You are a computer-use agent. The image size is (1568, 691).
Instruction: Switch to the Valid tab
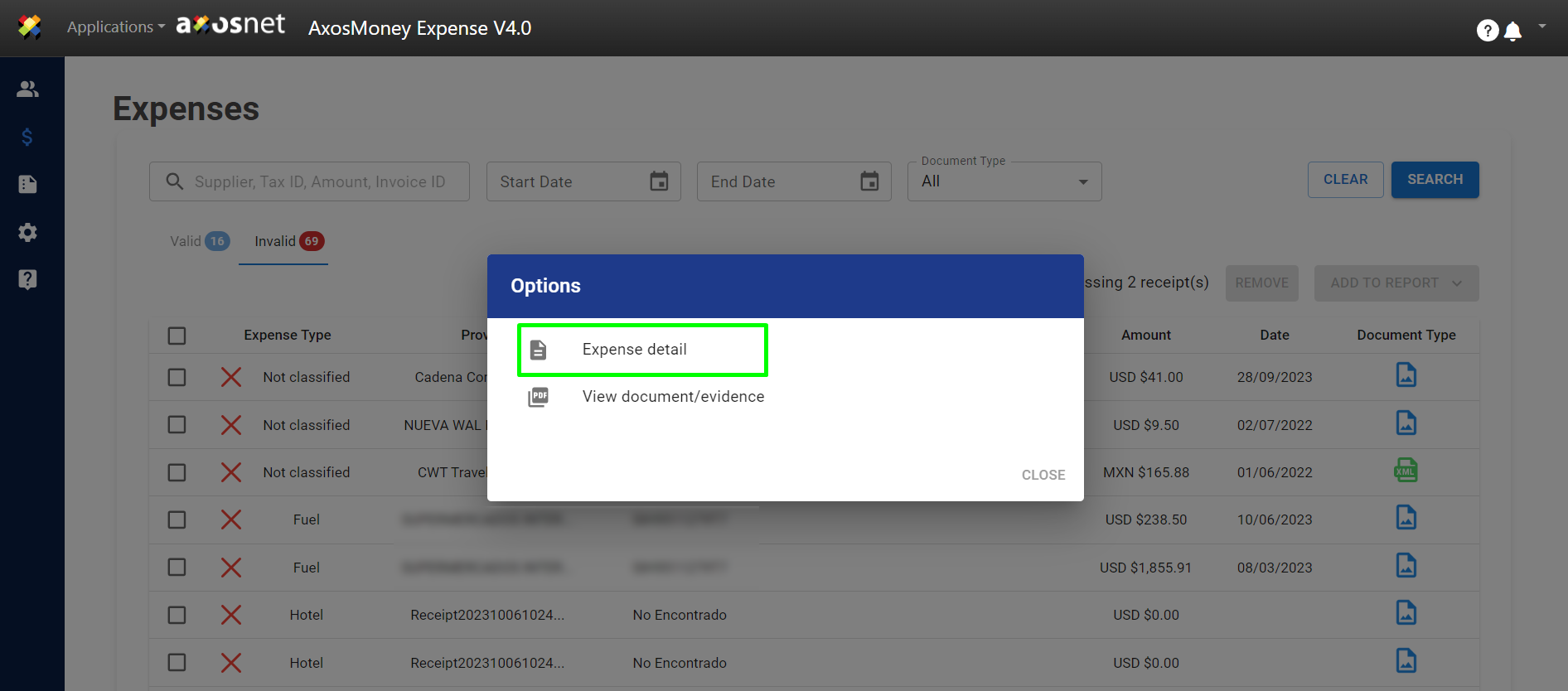coord(199,241)
